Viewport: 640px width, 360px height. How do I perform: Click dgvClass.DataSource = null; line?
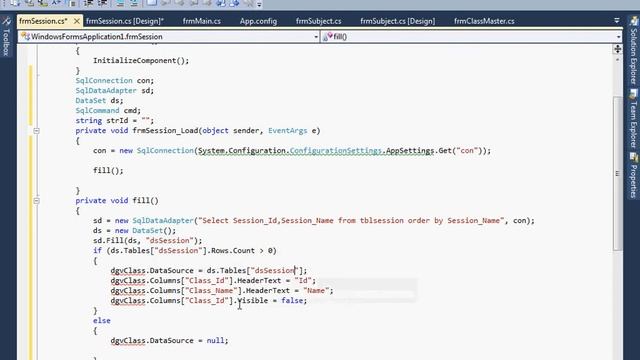169,340
